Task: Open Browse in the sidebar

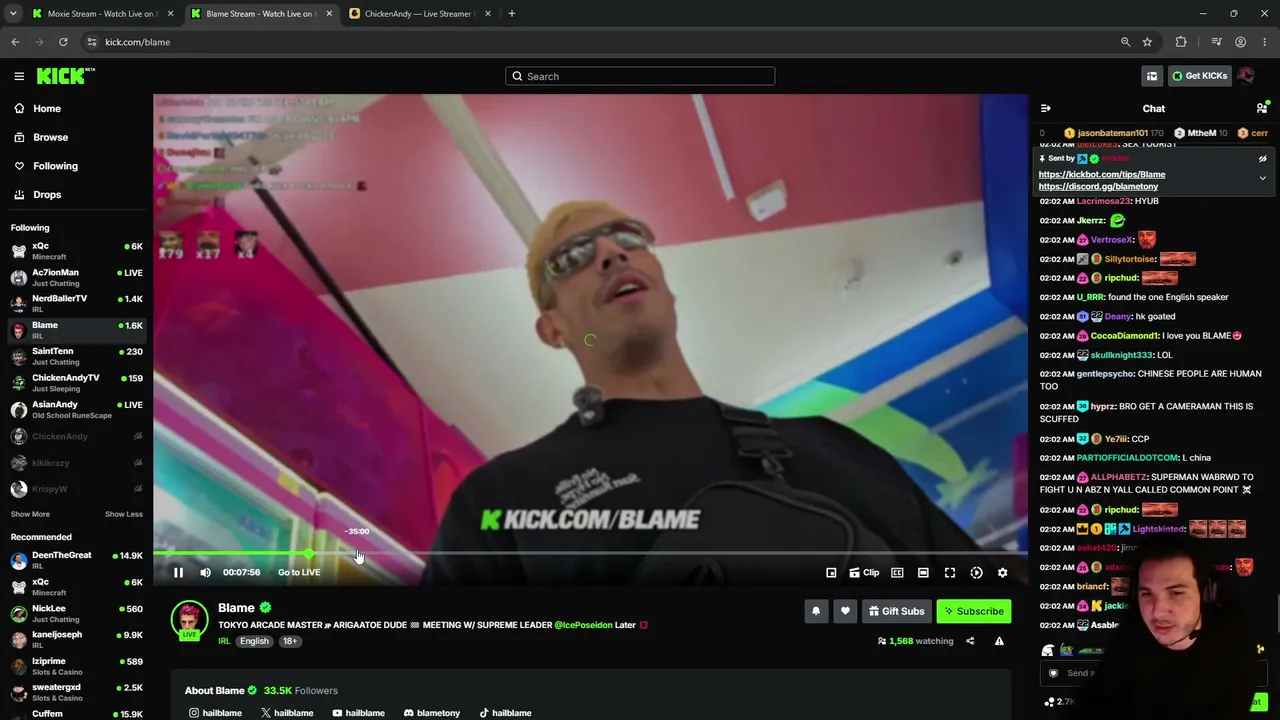Action: tap(50, 137)
